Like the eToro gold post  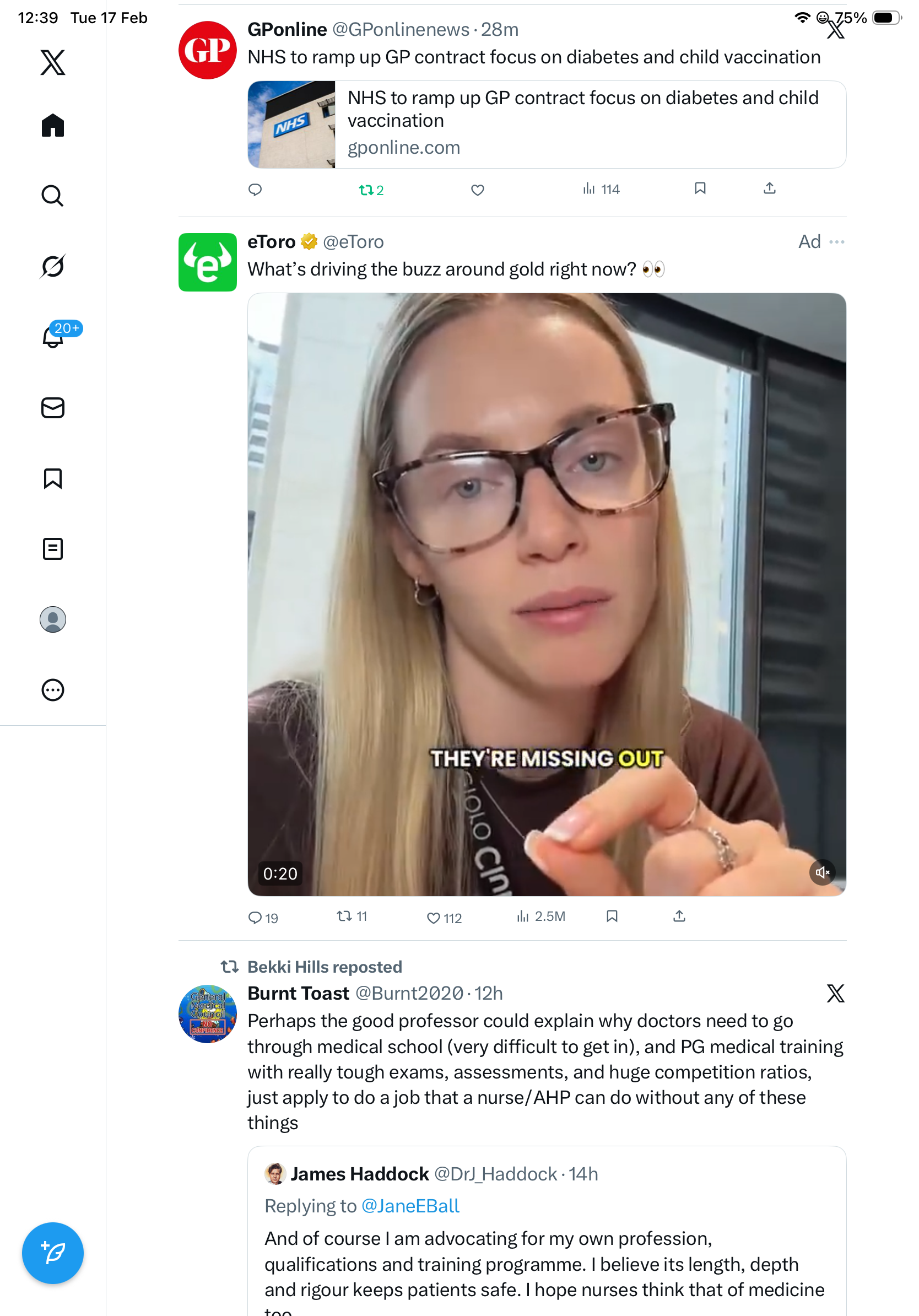(434, 918)
